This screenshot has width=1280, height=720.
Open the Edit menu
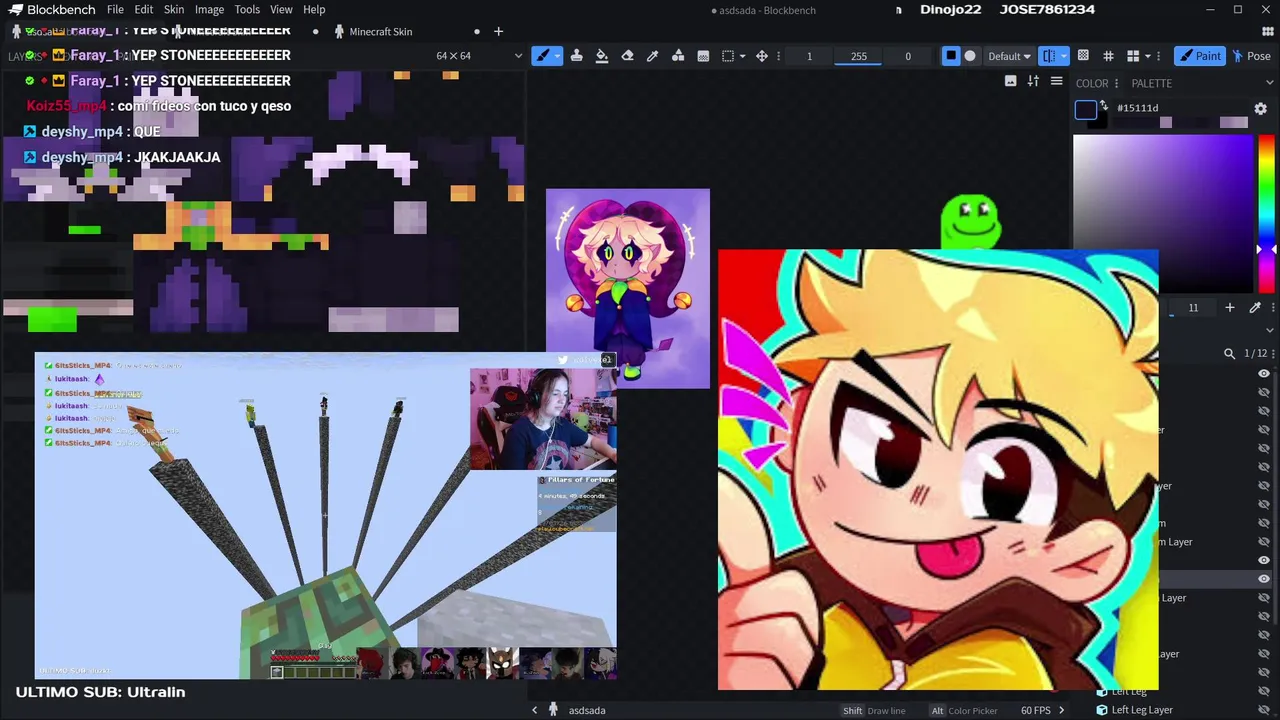(x=144, y=10)
